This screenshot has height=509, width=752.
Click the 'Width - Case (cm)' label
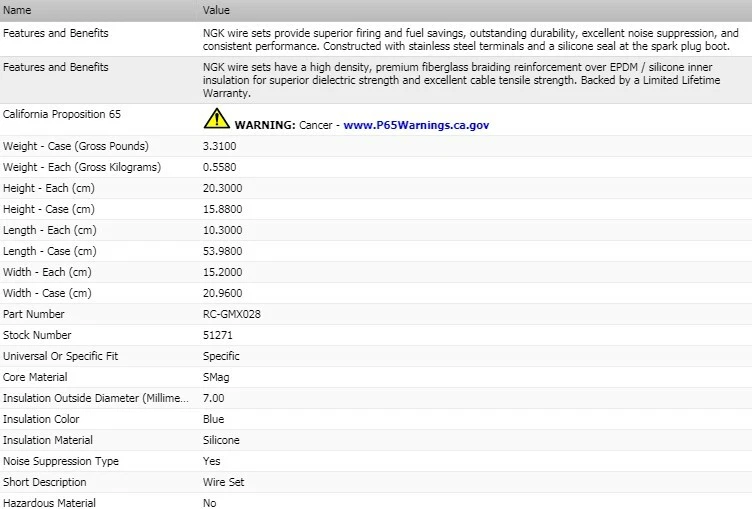point(47,294)
